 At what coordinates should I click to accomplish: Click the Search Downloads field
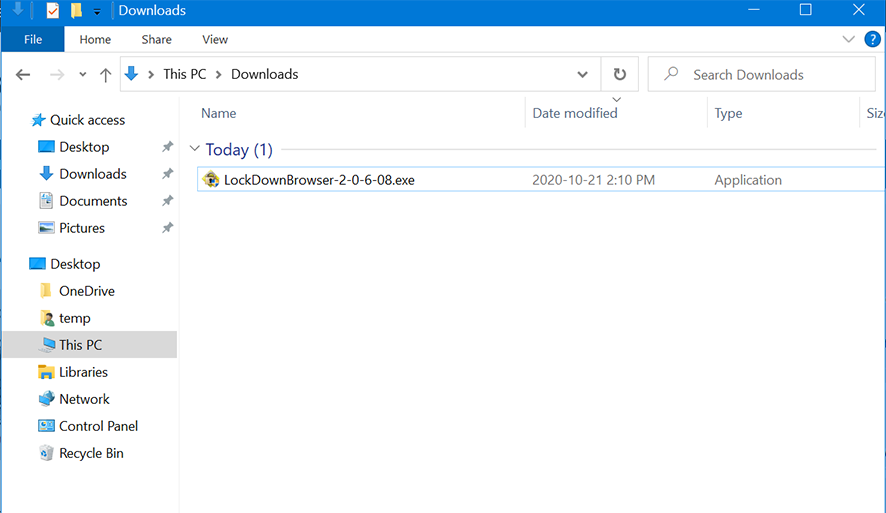pyautogui.click(x=762, y=74)
